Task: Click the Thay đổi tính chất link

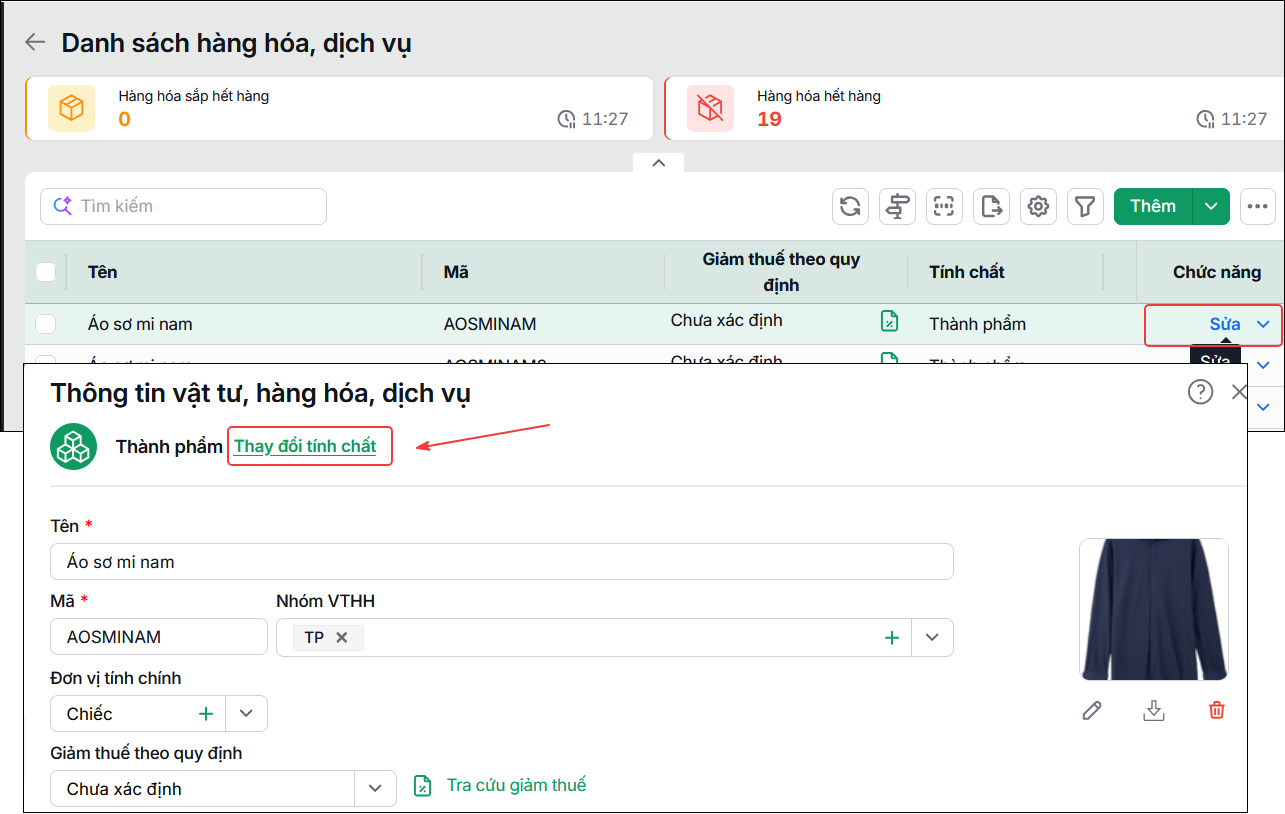Action: [305, 446]
